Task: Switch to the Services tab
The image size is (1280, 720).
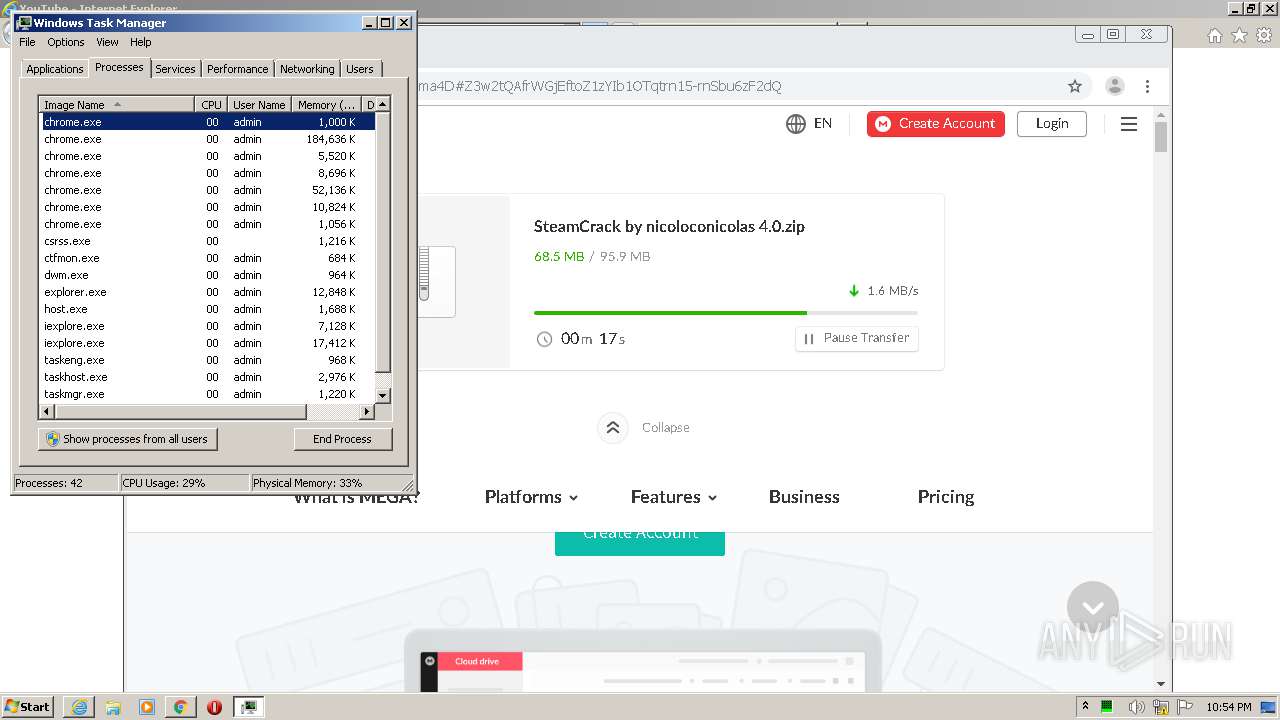Action: click(175, 69)
